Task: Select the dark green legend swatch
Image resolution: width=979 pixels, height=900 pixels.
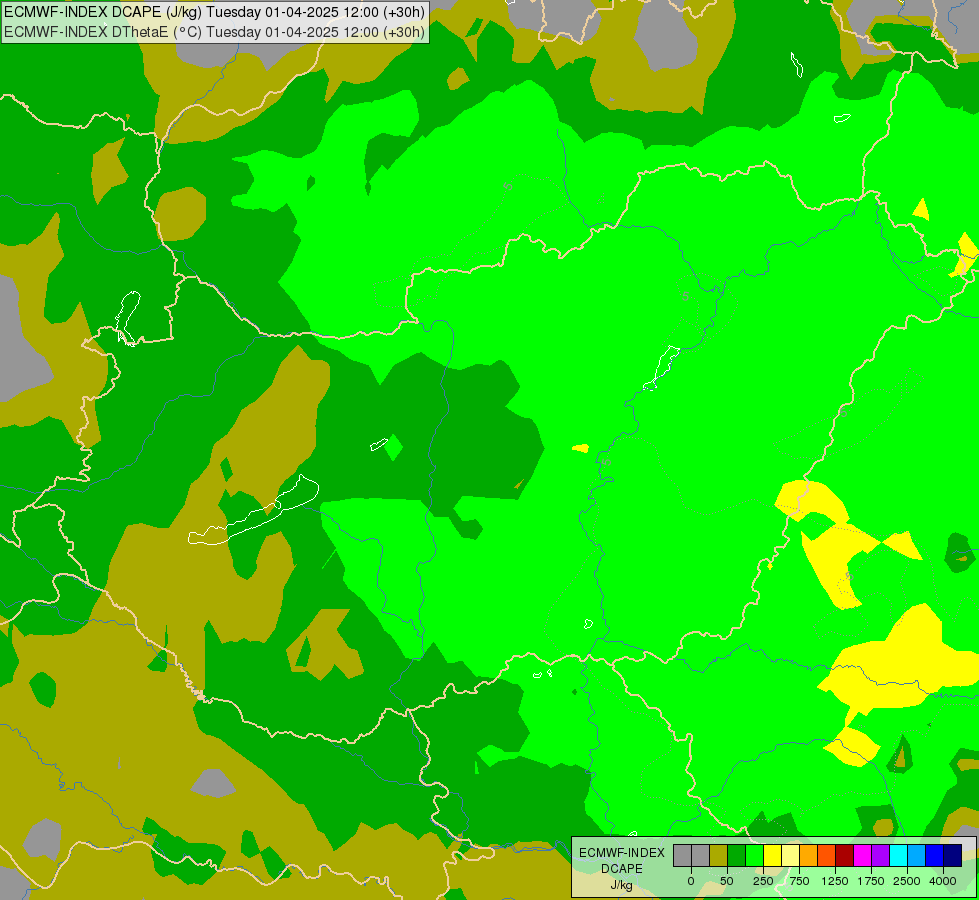Action: (737, 855)
